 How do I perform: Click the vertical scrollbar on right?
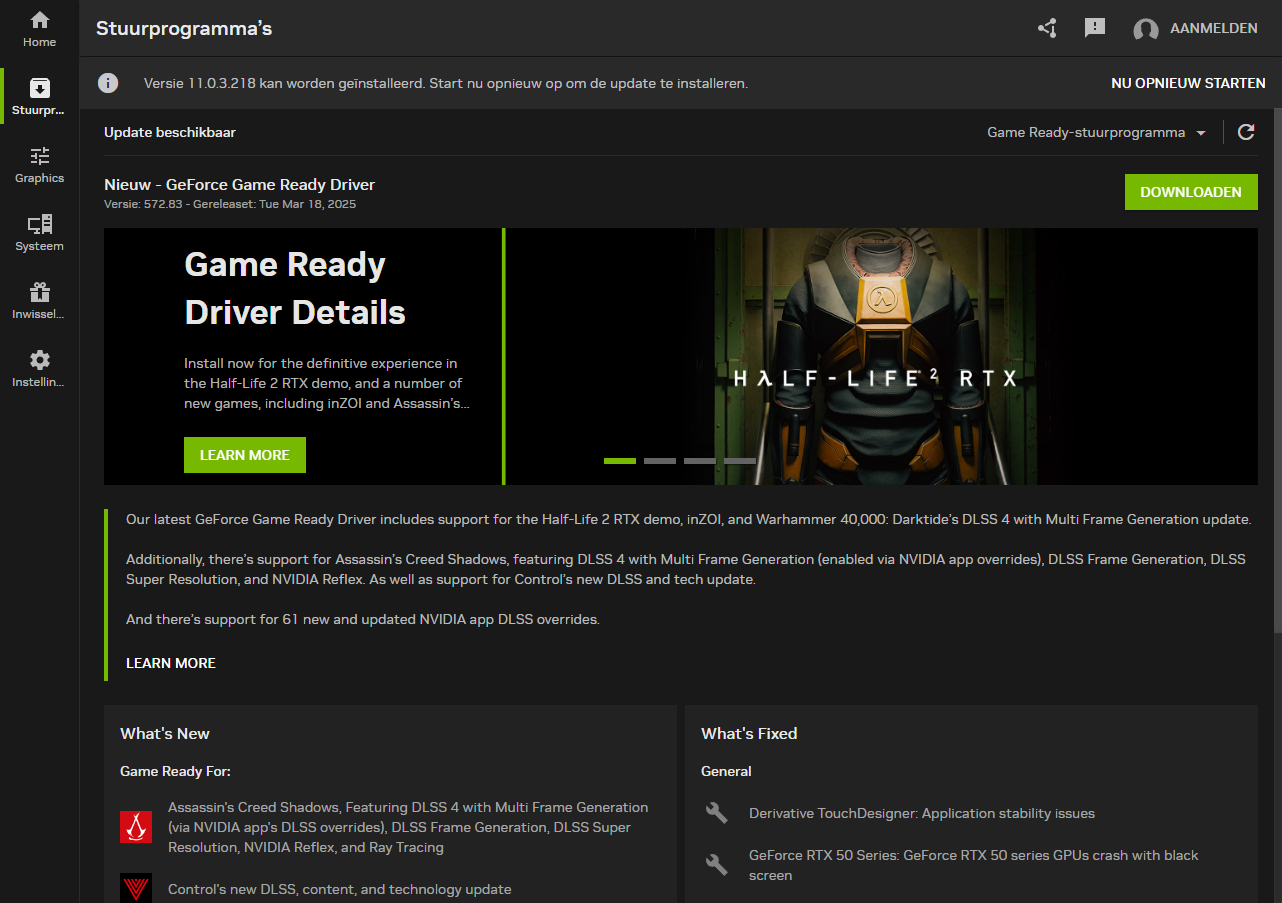(1277, 370)
